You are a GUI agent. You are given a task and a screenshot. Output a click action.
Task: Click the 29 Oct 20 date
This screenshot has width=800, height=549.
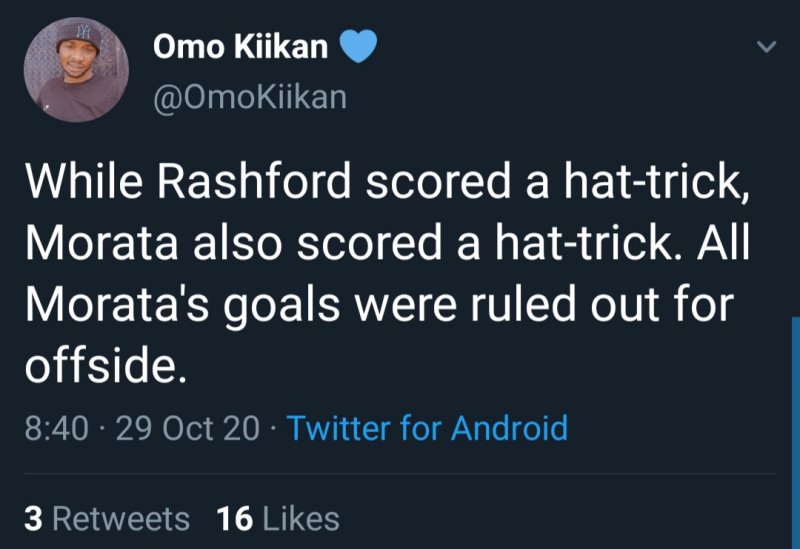tap(187, 428)
